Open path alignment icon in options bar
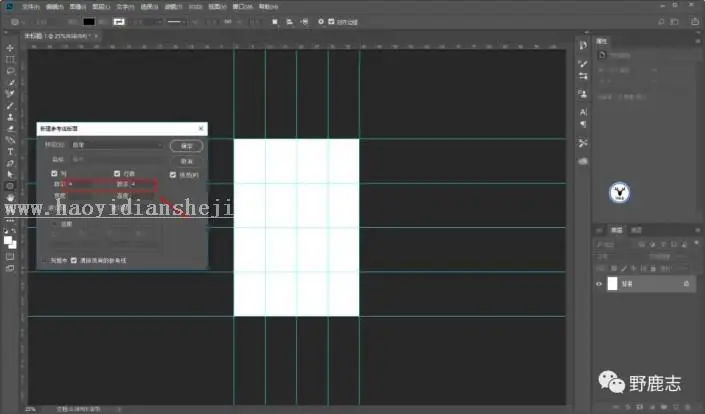Screen dimensions: 705x414 290,22
